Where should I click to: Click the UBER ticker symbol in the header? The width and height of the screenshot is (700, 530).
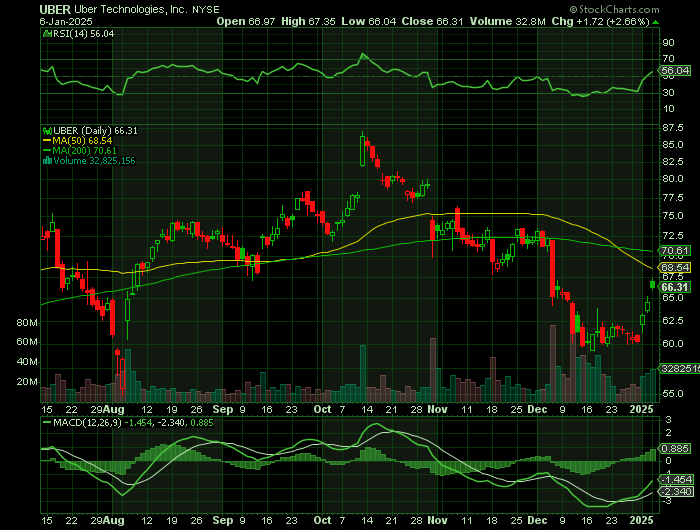[55, 9]
